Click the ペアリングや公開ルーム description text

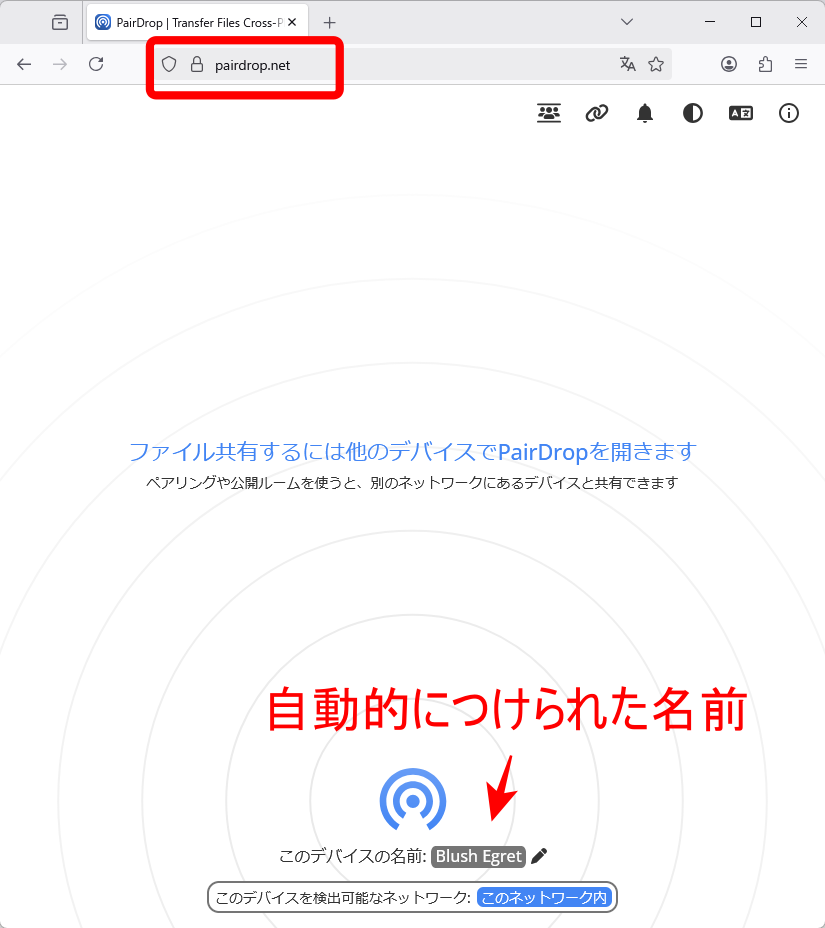(412, 483)
